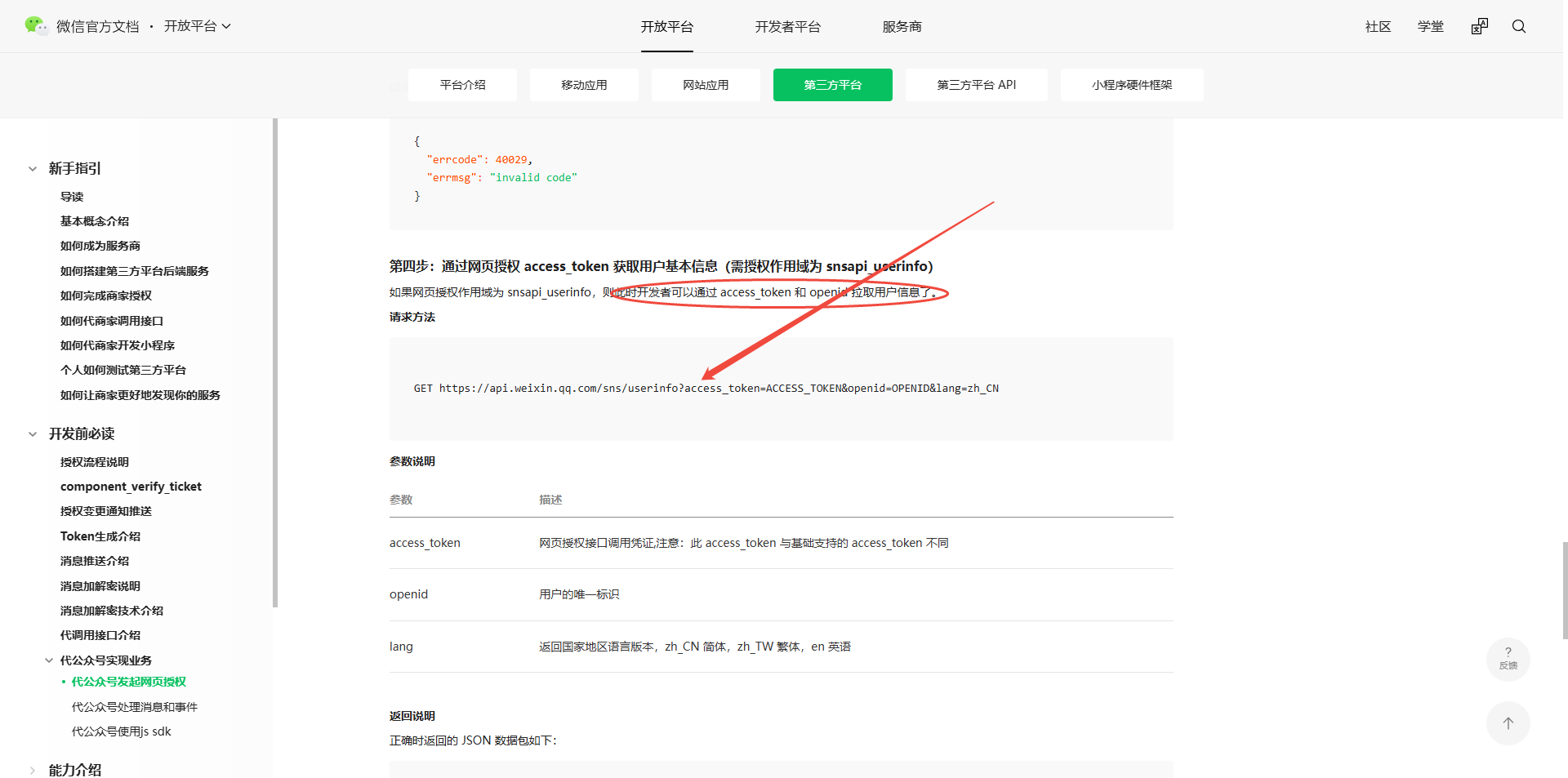
Task: Open Token生成介绍 sidebar item
Action: click(x=100, y=536)
